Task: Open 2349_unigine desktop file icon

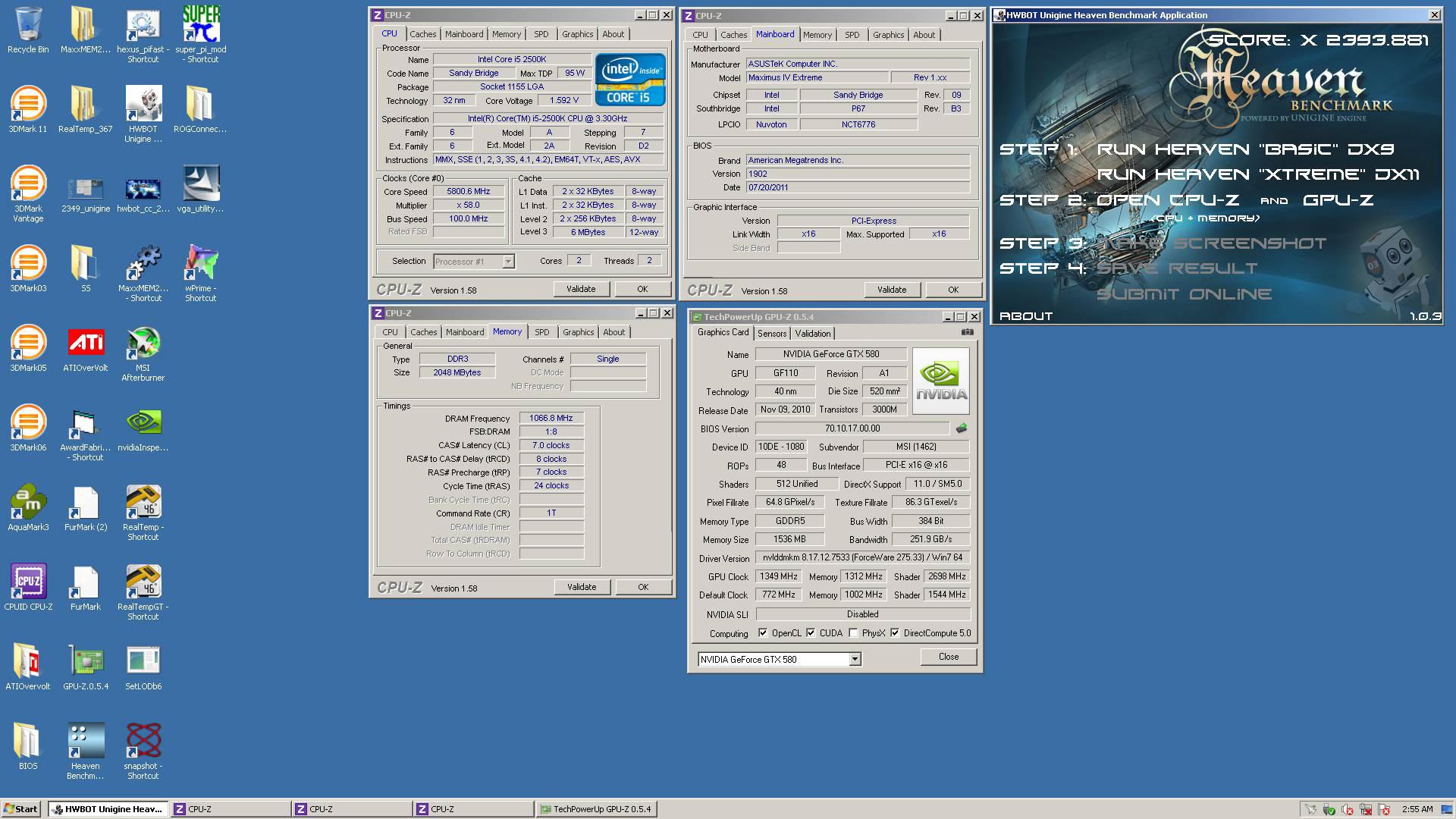Action: [85, 189]
